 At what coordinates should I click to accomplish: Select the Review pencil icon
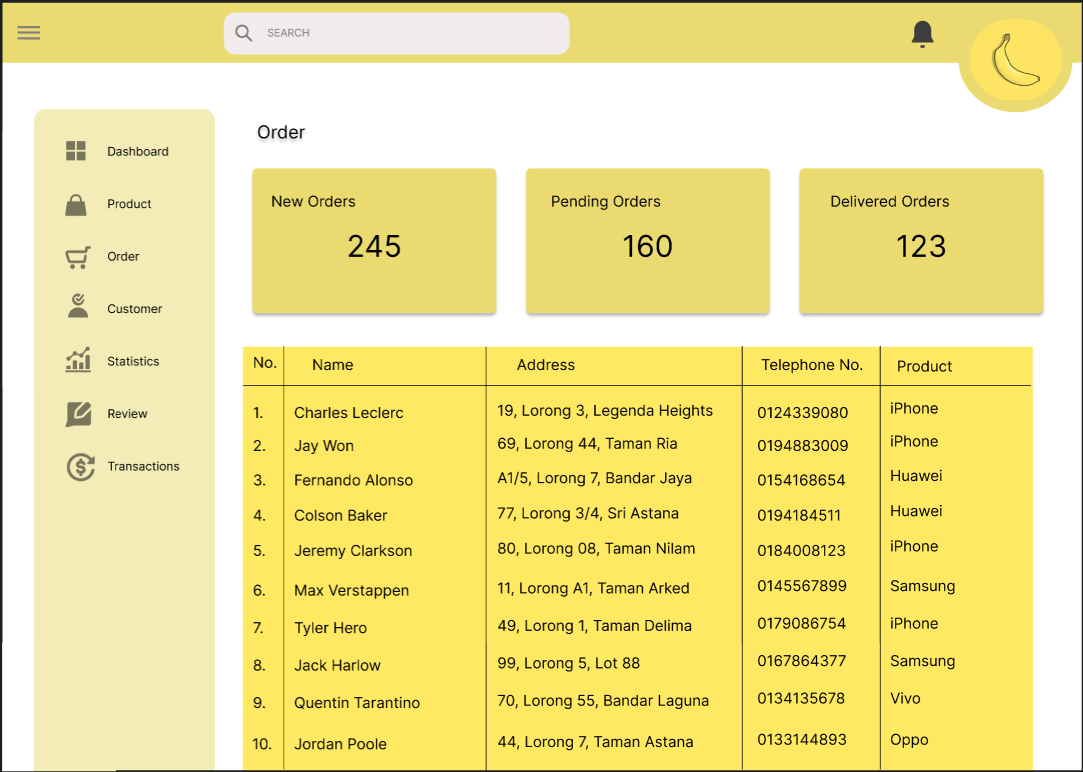(78, 414)
